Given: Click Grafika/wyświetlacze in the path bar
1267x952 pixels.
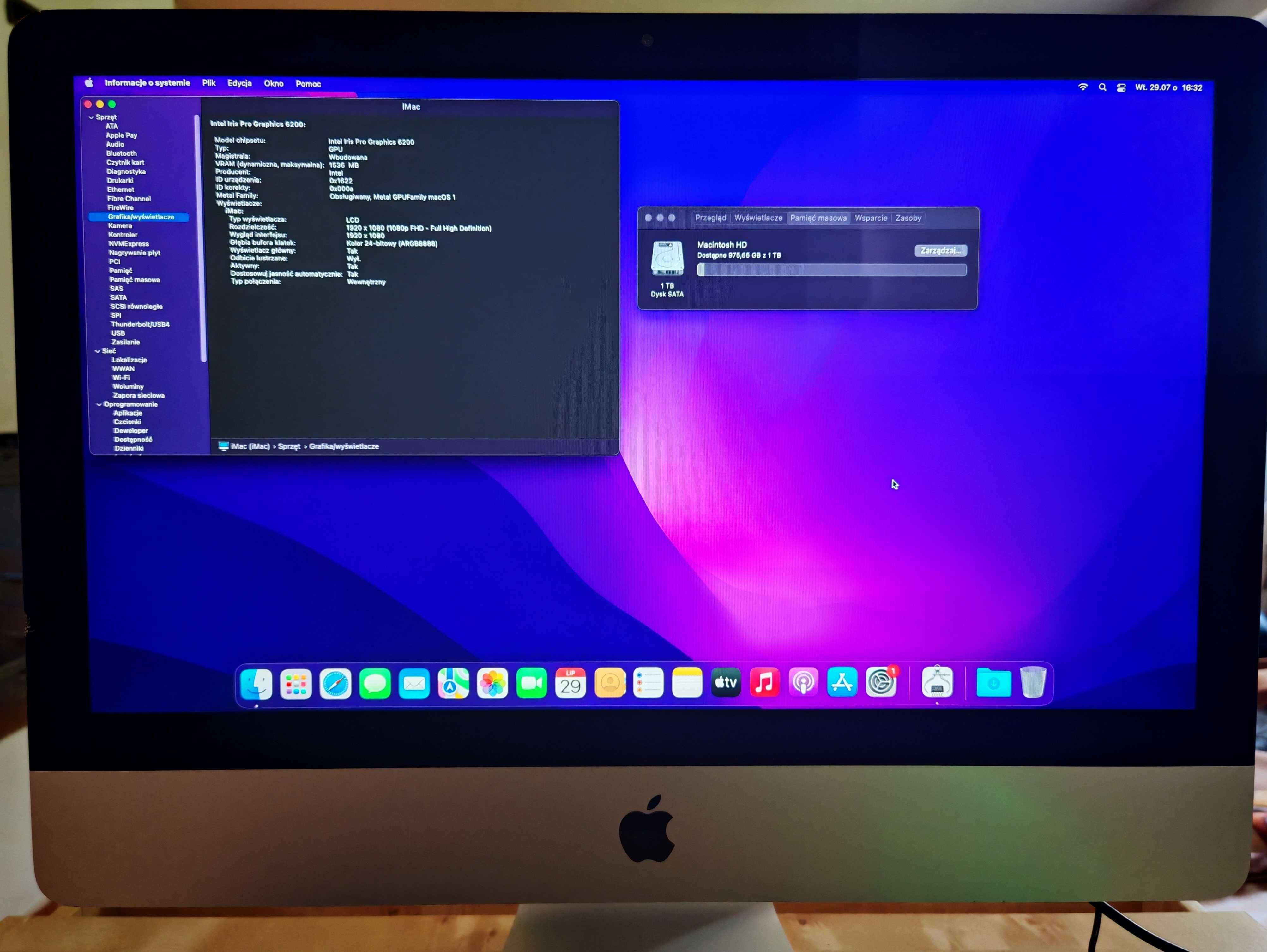Looking at the screenshot, I should [x=344, y=446].
